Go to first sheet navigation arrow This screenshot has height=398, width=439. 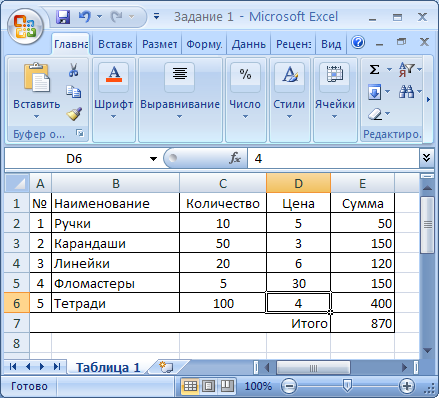click(x=13, y=367)
